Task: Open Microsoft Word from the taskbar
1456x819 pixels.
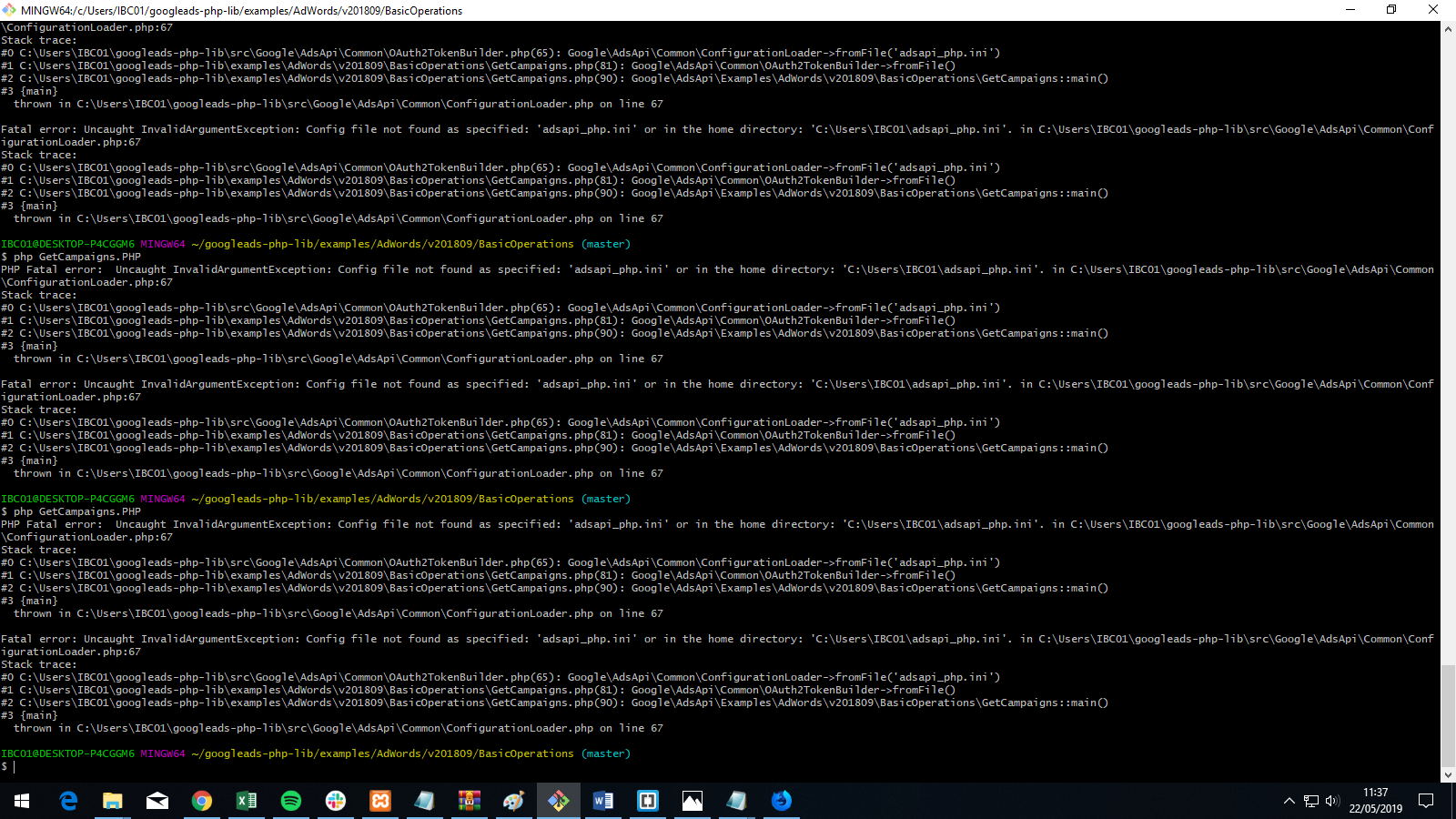Action: point(602,801)
